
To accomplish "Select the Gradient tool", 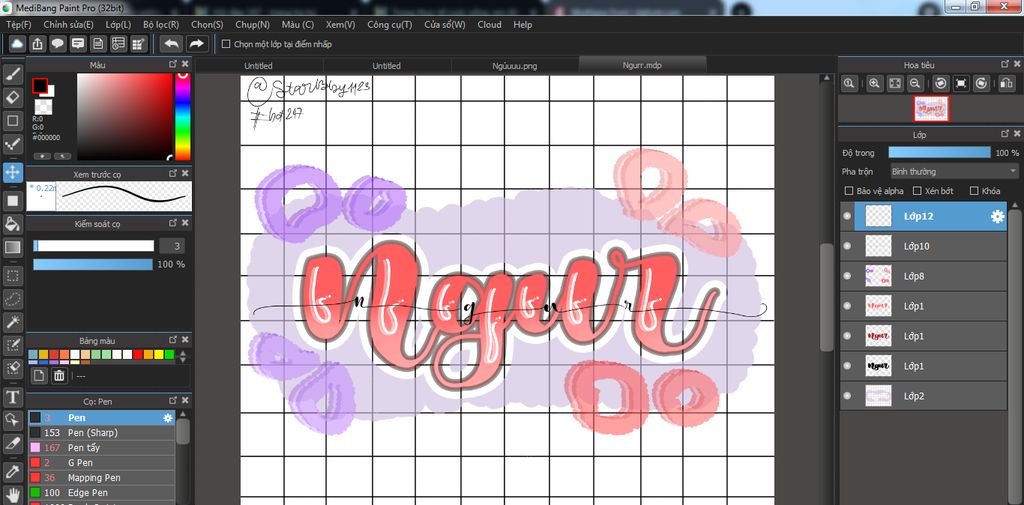I will coord(12,248).
